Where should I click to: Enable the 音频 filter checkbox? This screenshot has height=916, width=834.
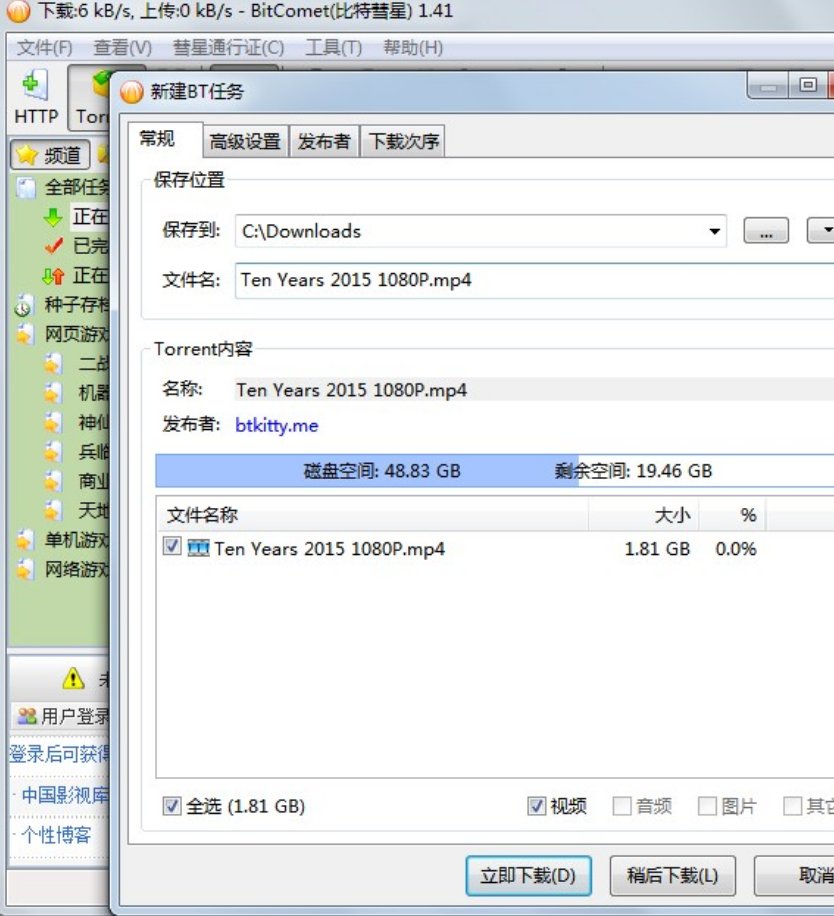[621, 806]
